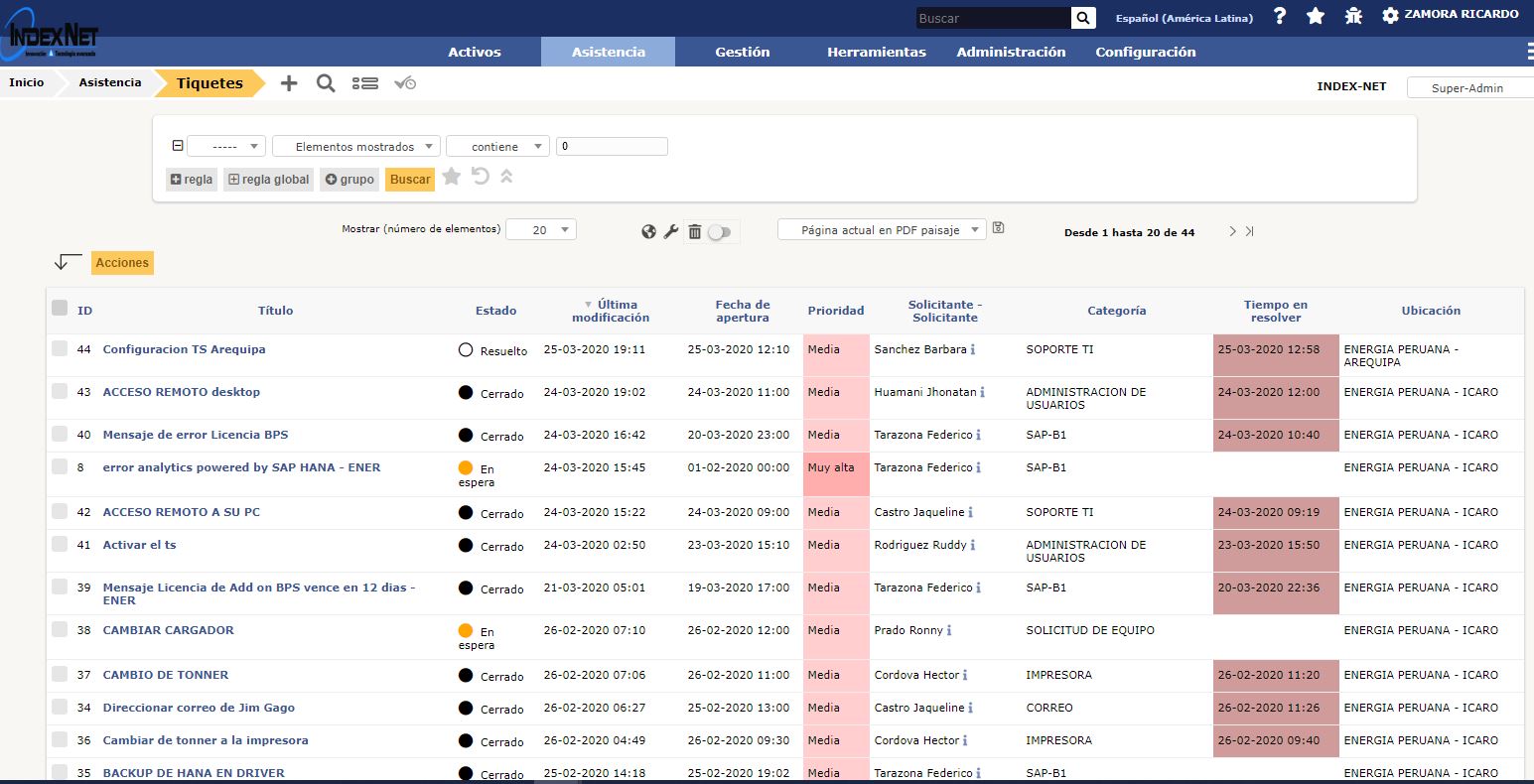Open the 'Elementos mostrados' dropdown
Screen dimensions: 1534x784
coord(355,147)
